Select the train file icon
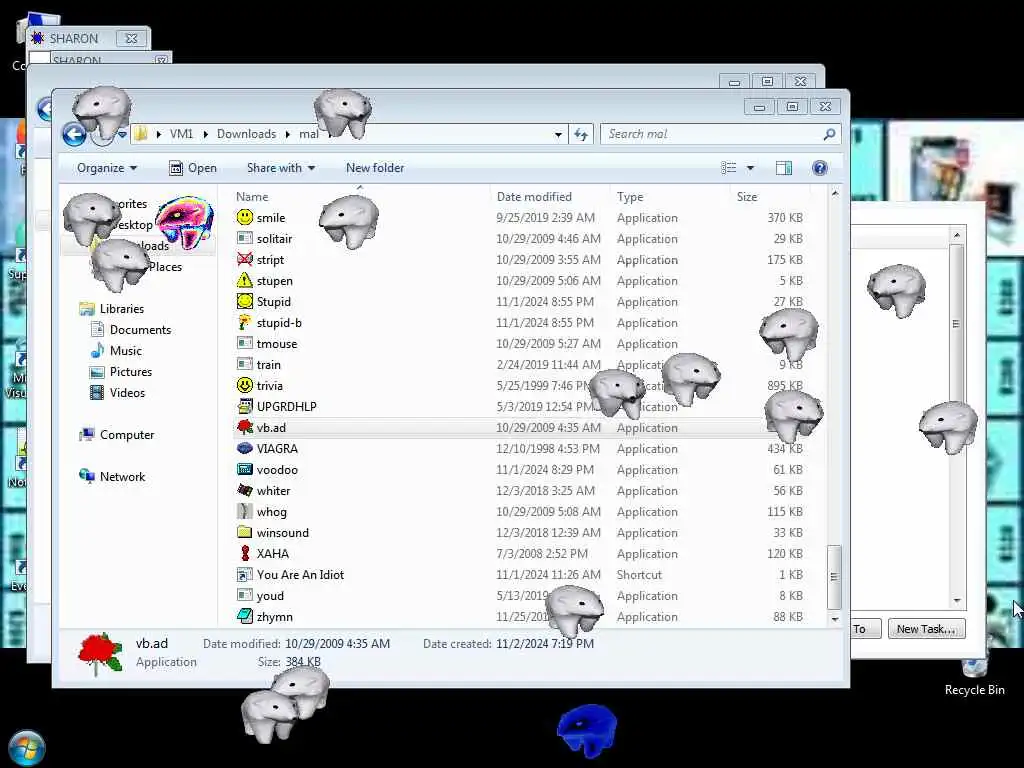The image size is (1024, 768). click(245, 364)
